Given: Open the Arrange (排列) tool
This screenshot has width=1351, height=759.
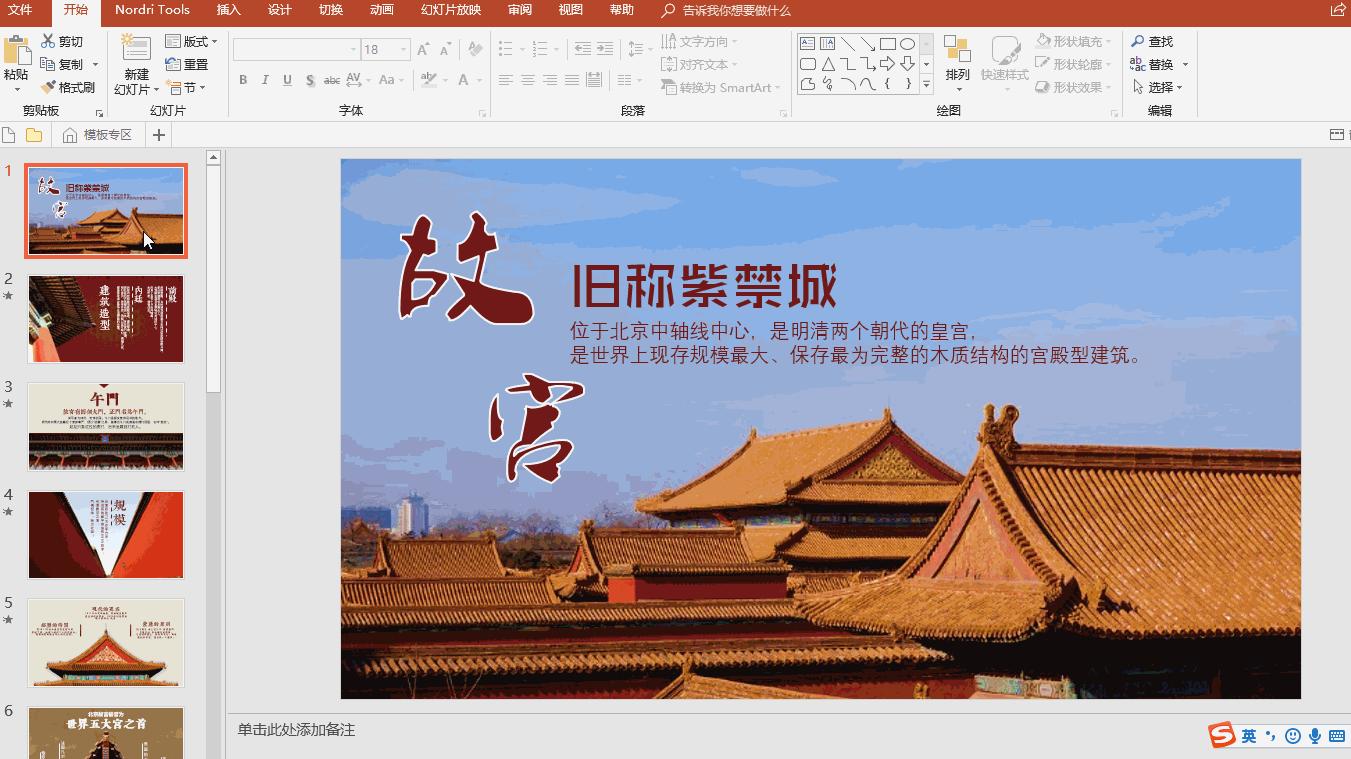Looking at the screenshot, I should pyautogui.click(x=957, y=63).
